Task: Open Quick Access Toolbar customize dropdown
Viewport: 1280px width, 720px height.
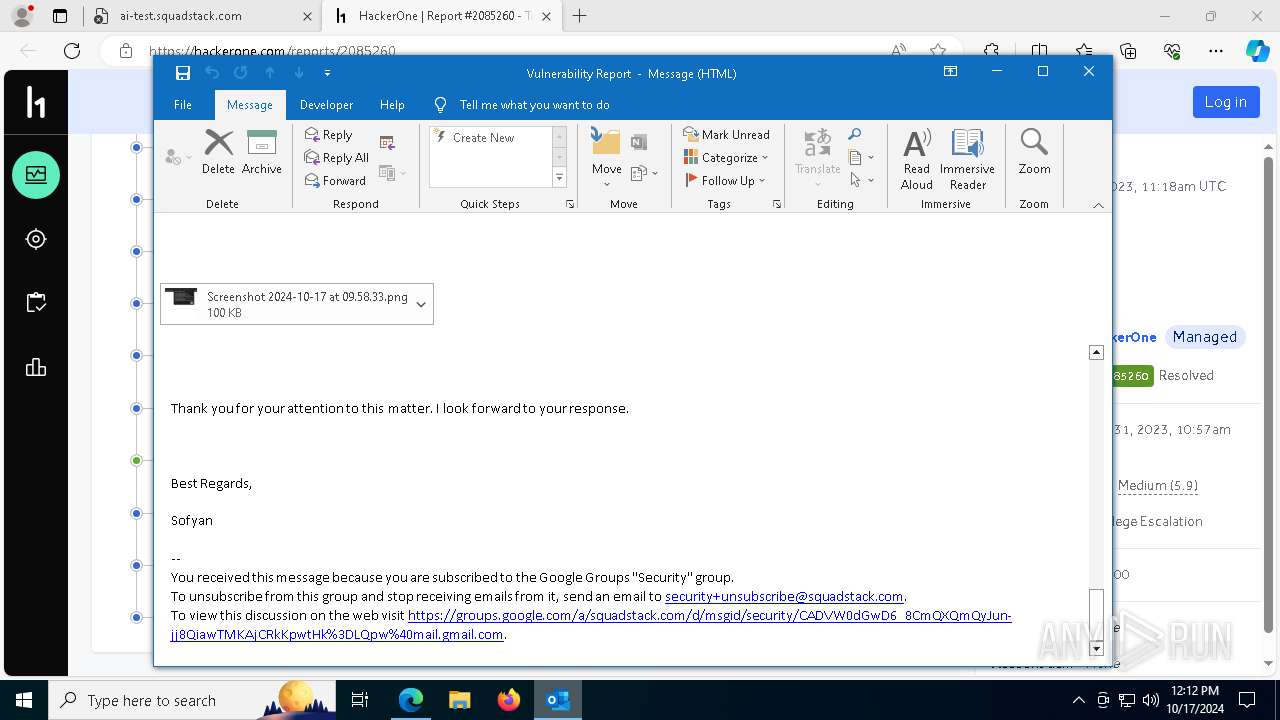Action: (x=327, y=73)
